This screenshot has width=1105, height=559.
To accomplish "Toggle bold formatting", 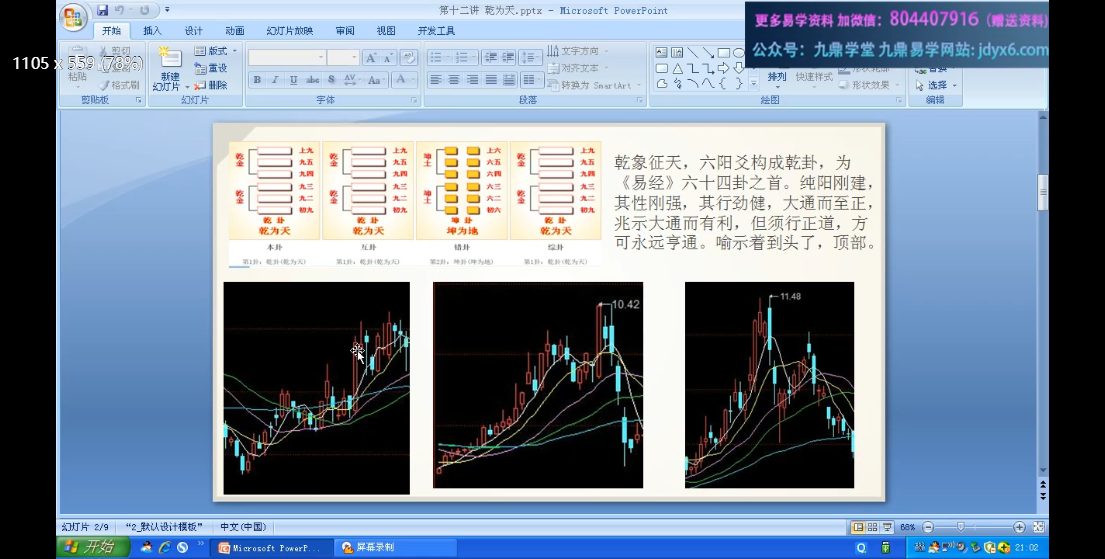I will (257, 80).
